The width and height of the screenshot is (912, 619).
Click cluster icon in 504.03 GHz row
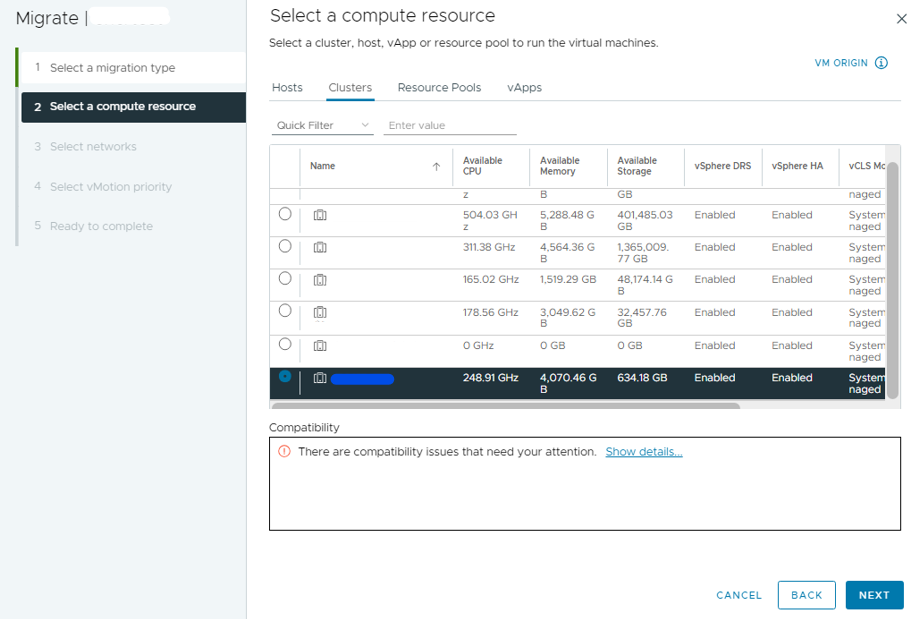320,215
